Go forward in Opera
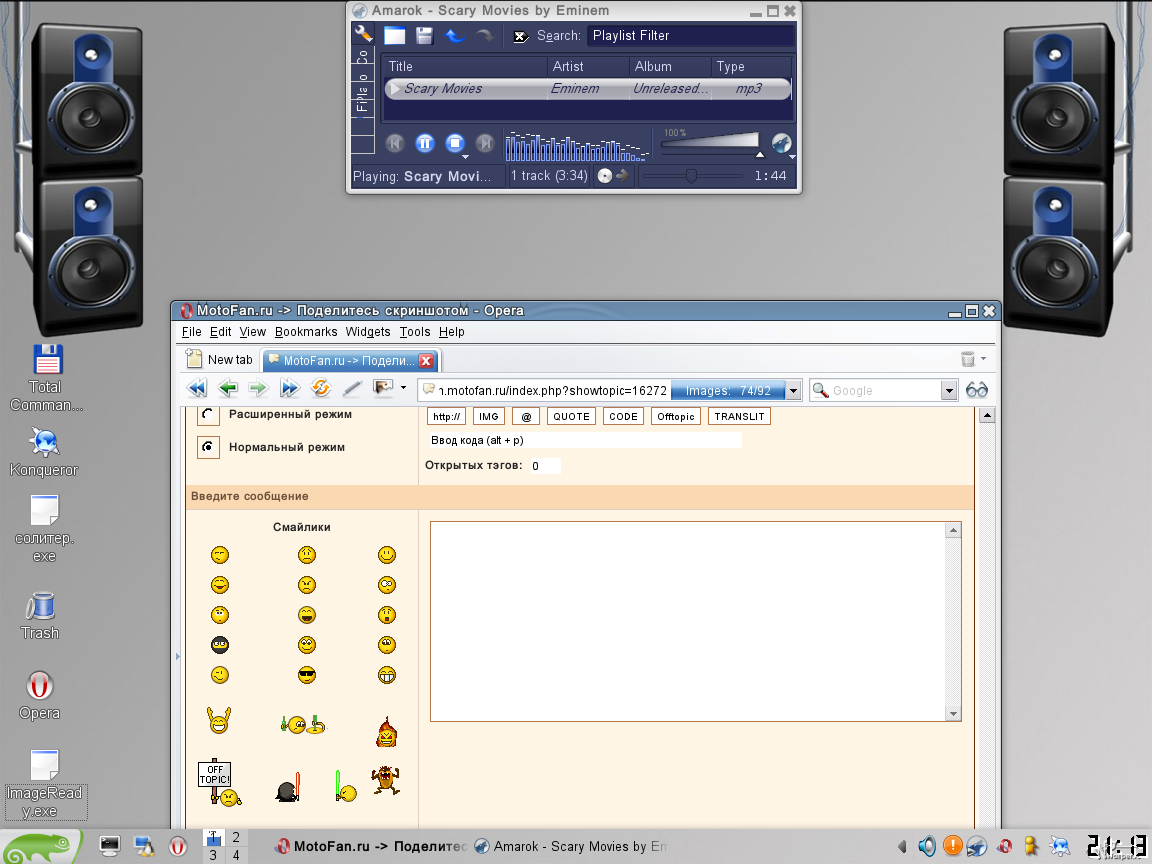 (258, 387)
